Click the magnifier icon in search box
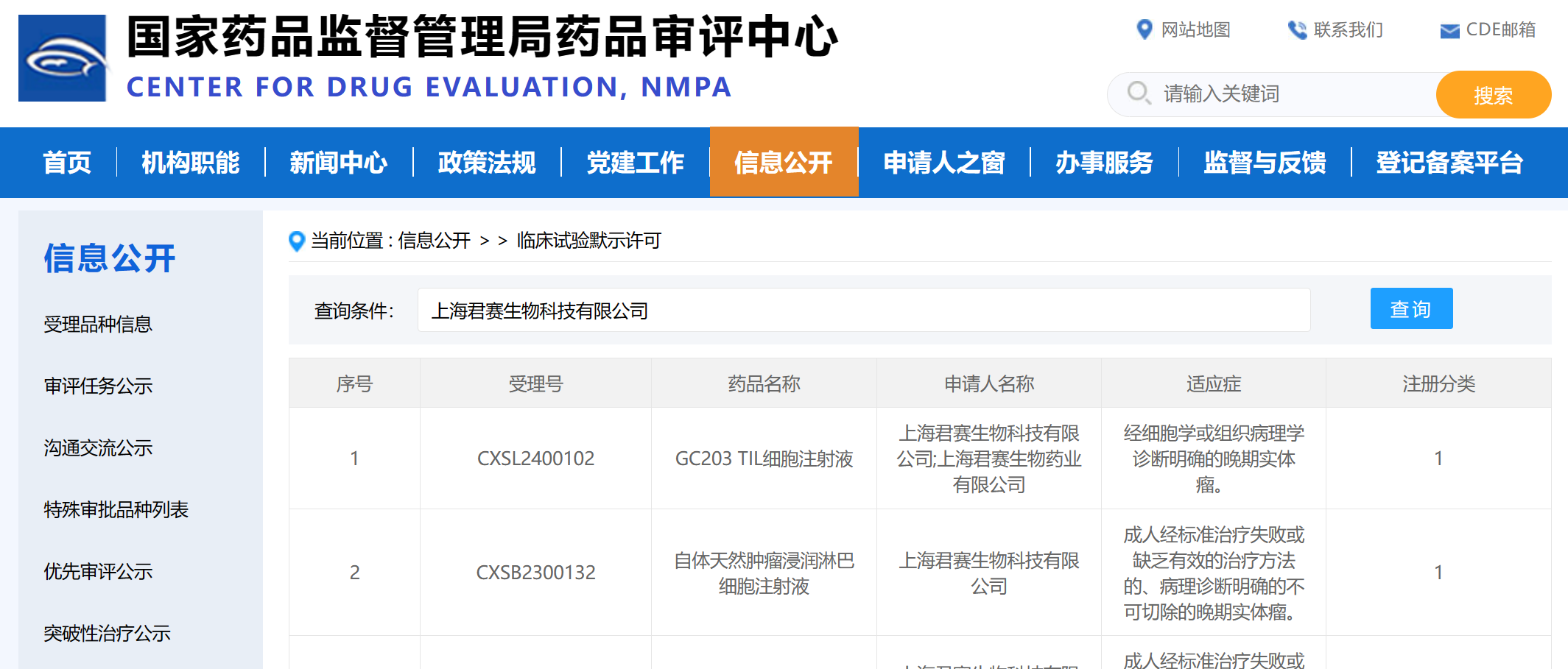Screen dimensions: 1568x669 1139,93
